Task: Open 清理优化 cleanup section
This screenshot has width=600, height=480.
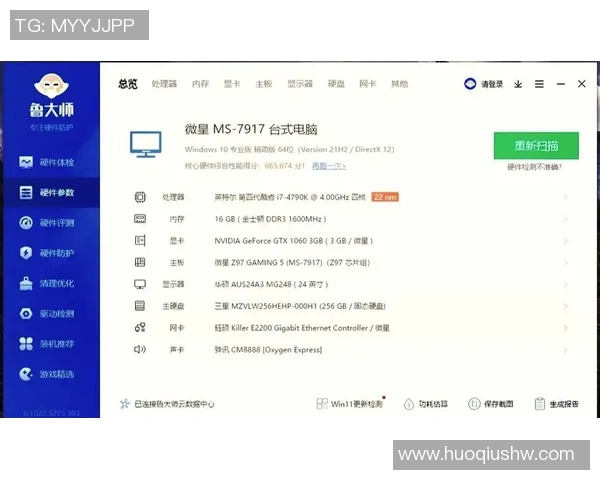Action: point(46,283)
